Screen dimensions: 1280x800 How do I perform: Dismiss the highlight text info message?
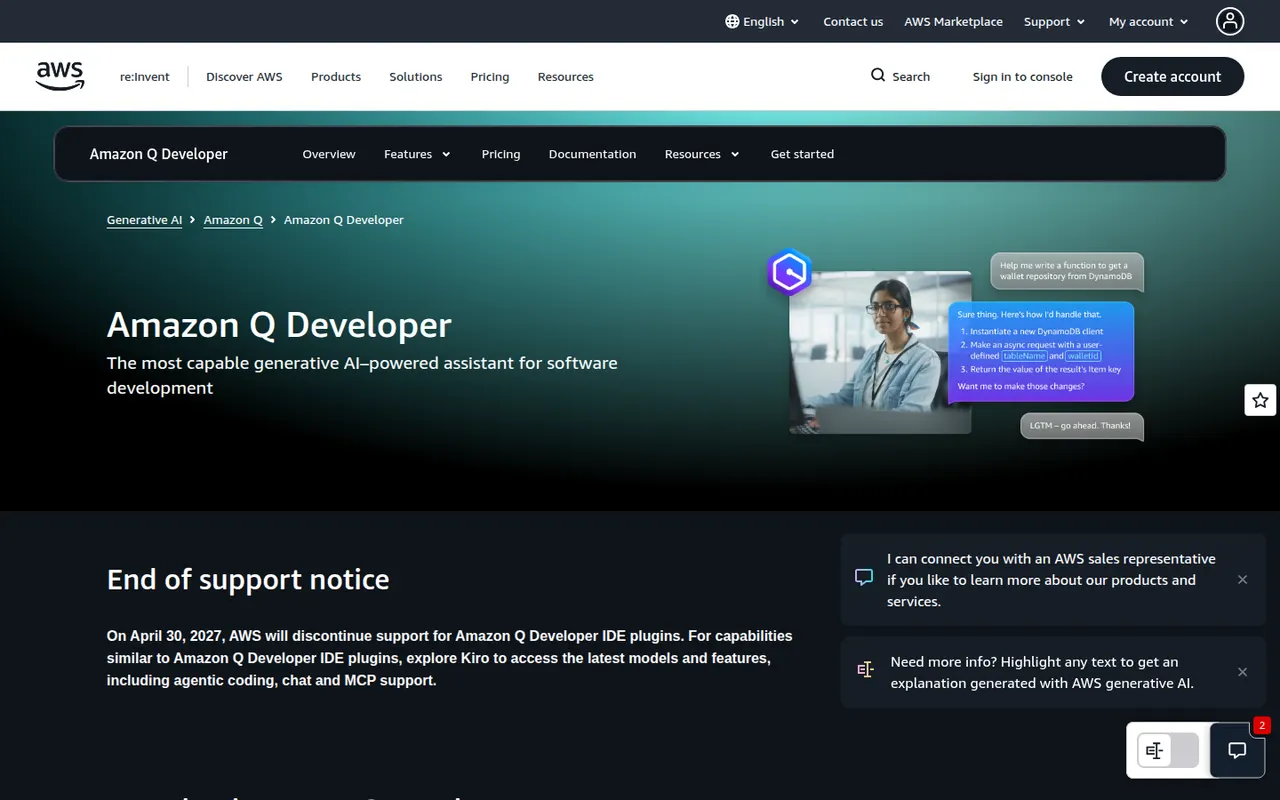point(1242,672)
